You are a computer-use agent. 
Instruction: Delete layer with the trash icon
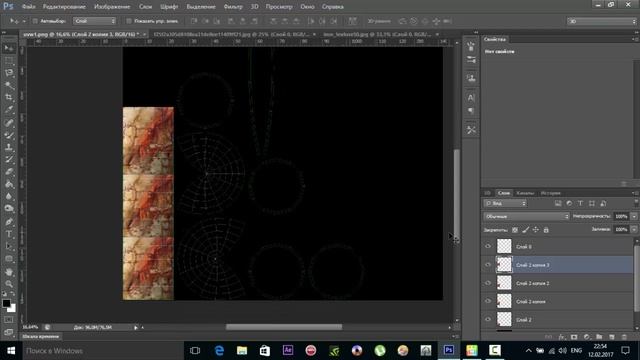tap(624, 337)
